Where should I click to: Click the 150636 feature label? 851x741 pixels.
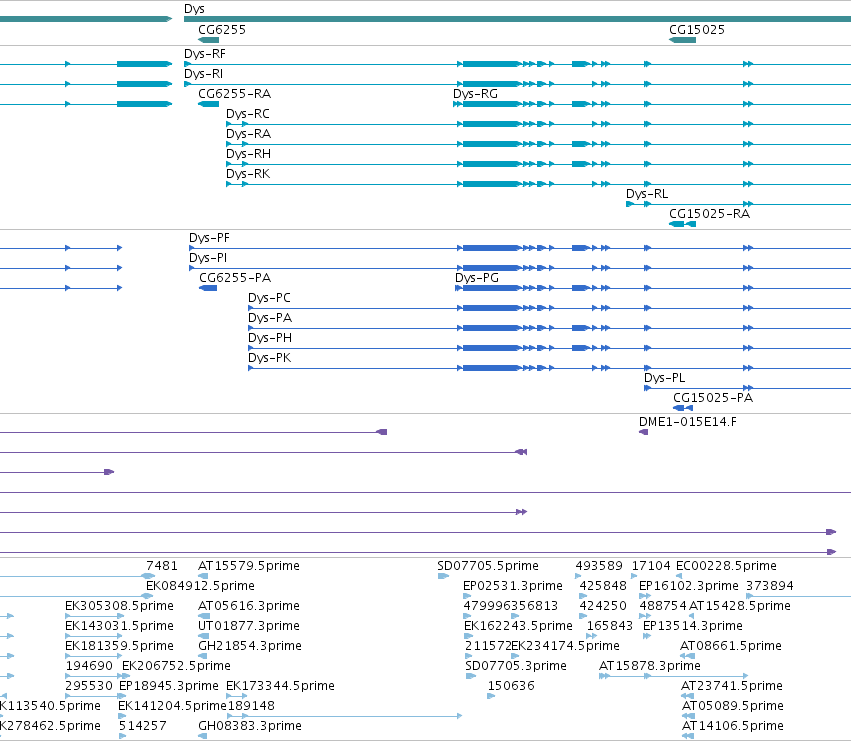click(x=511, y=687)
